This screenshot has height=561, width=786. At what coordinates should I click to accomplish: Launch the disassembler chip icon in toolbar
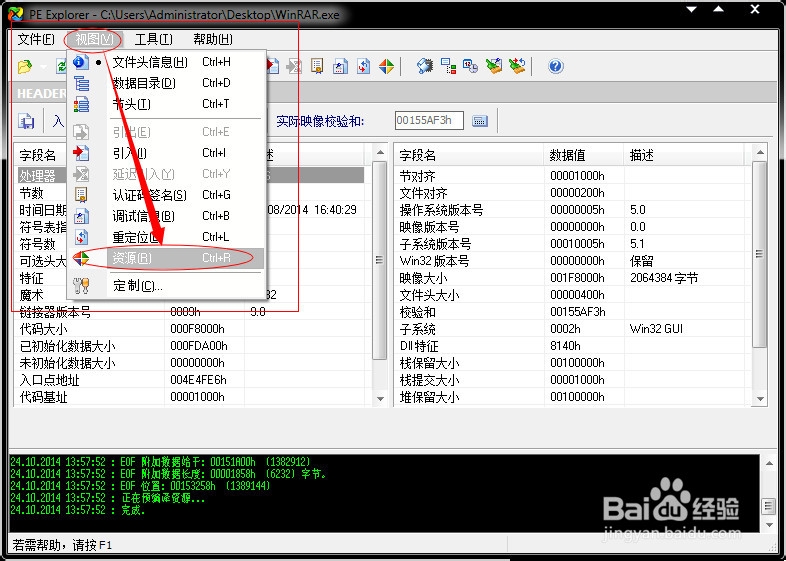coord(425,66)
